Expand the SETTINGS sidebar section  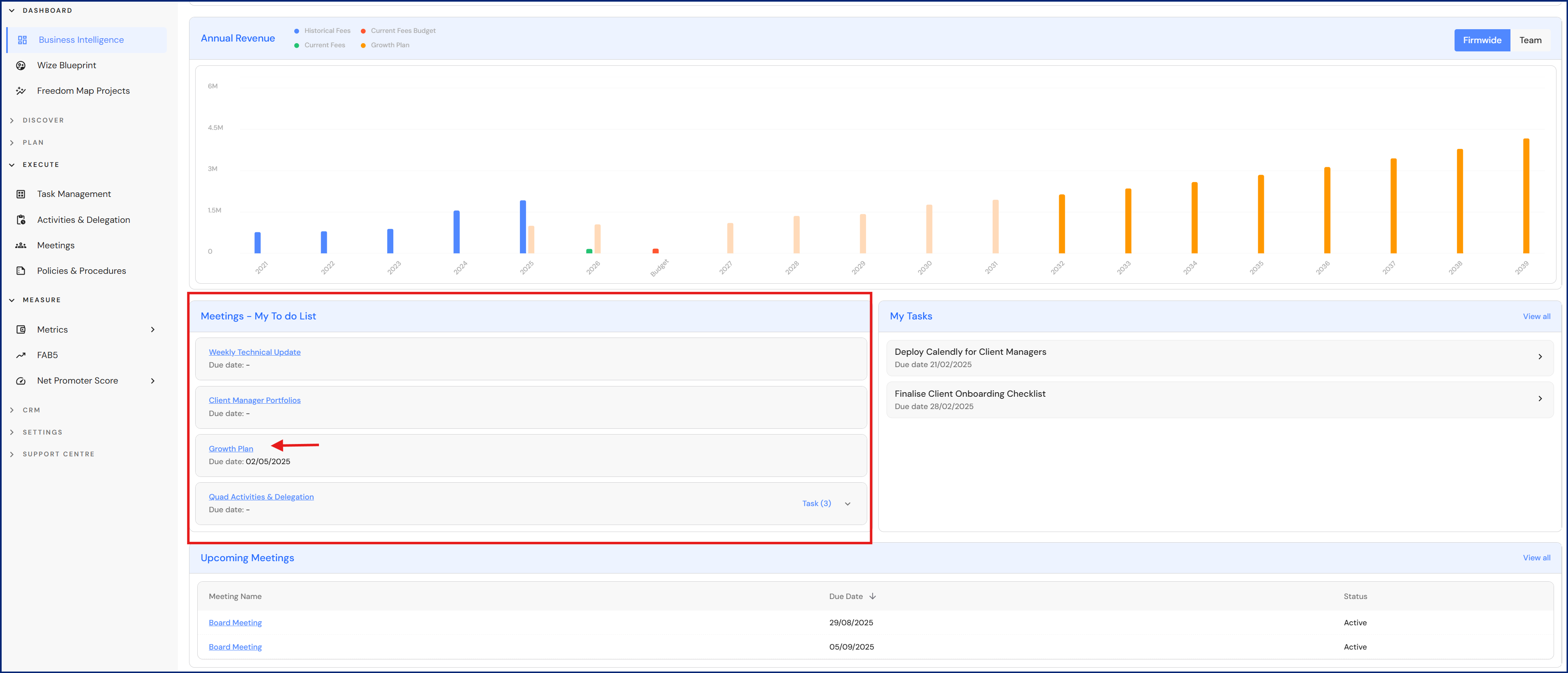click(12, 432)
